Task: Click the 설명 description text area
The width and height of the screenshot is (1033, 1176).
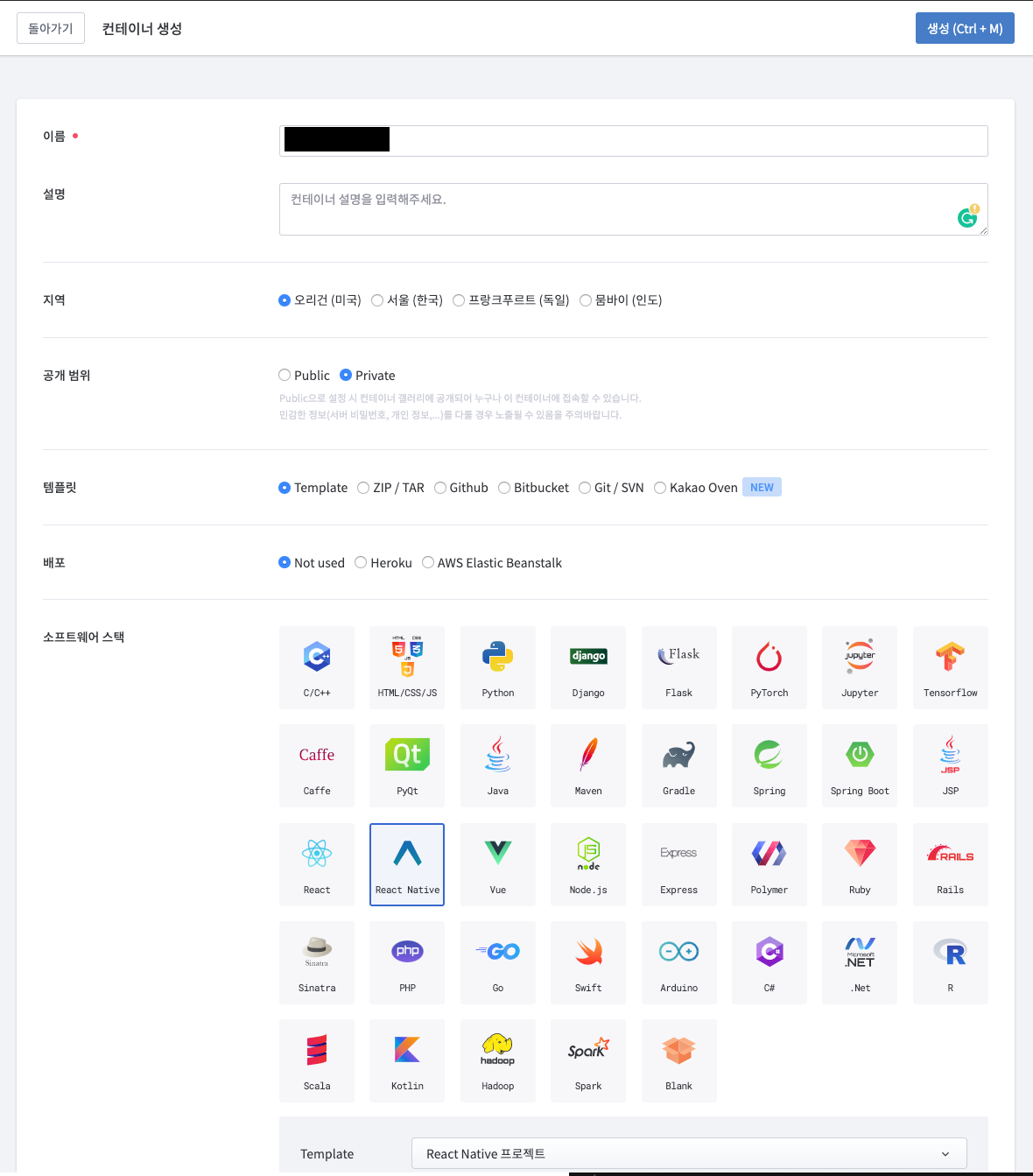Action: click(x=634, y=209)
